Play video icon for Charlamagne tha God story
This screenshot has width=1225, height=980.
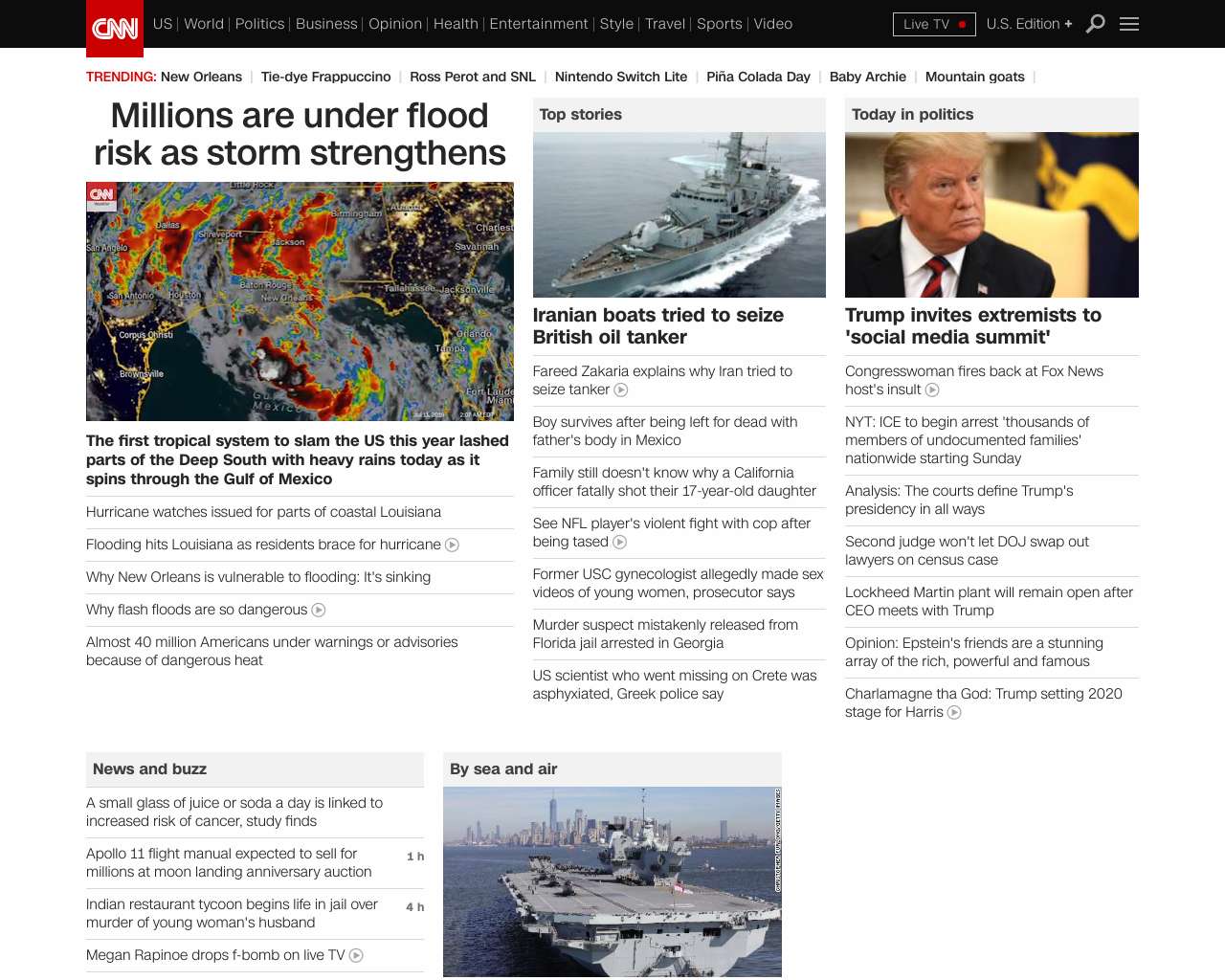click(x=954, y=712)
